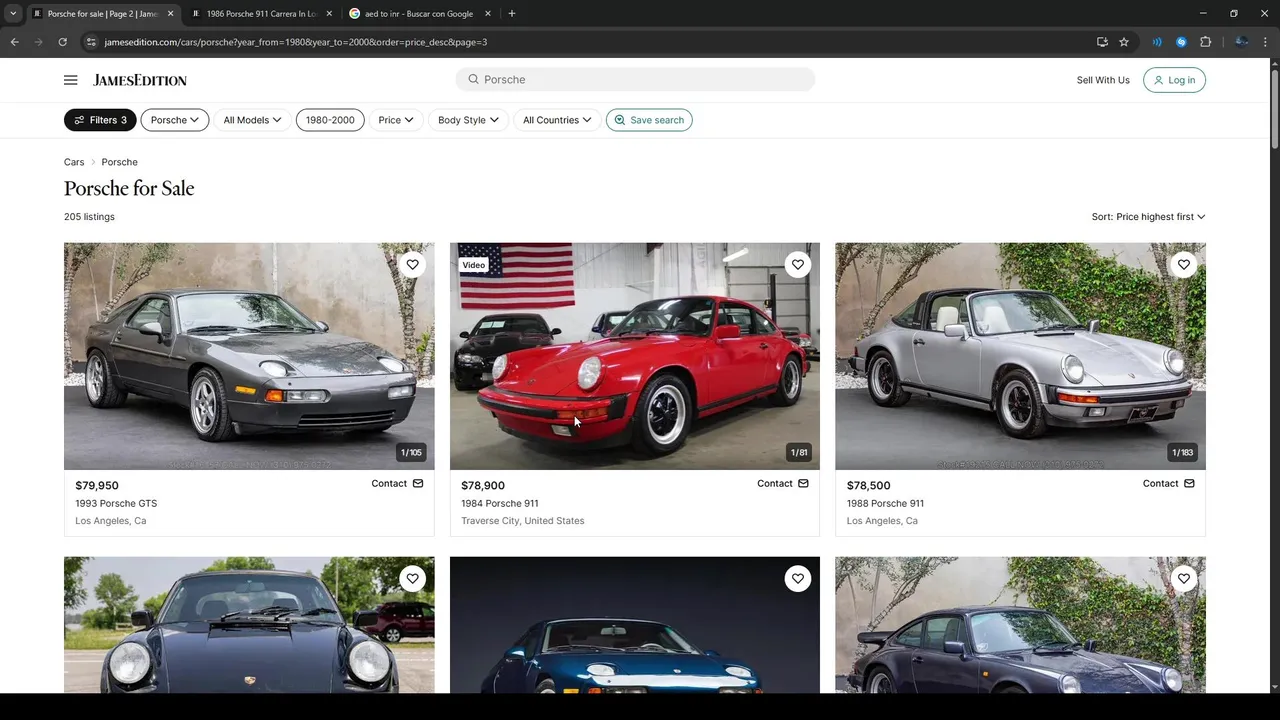Close the aed to inr Google tab
The height and width of the screenshot is (720, 1280).
[488, 14]
